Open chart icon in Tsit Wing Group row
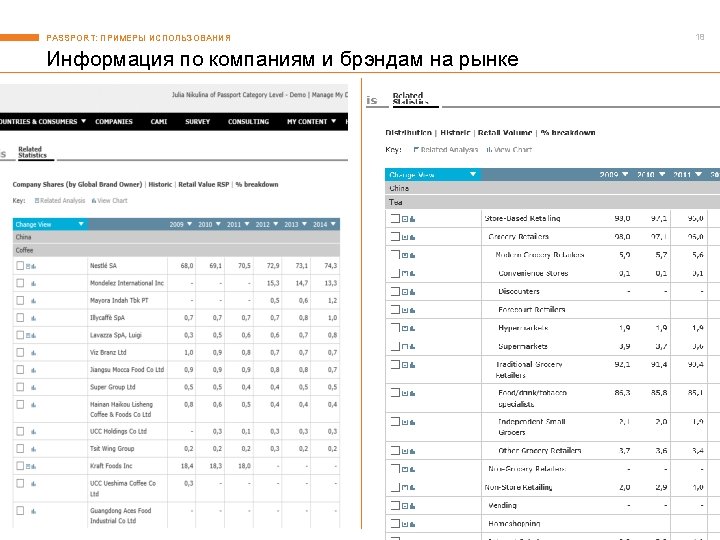 click(x=34, y=449)
